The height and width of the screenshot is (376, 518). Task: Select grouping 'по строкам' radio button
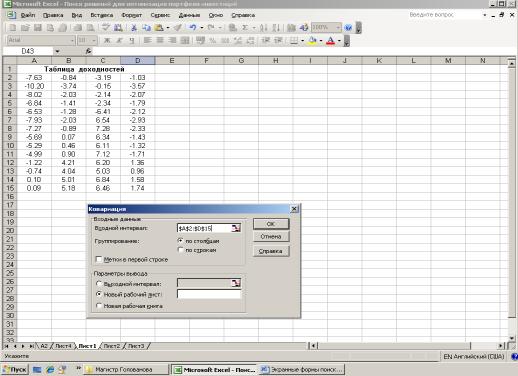coord(180,250)
